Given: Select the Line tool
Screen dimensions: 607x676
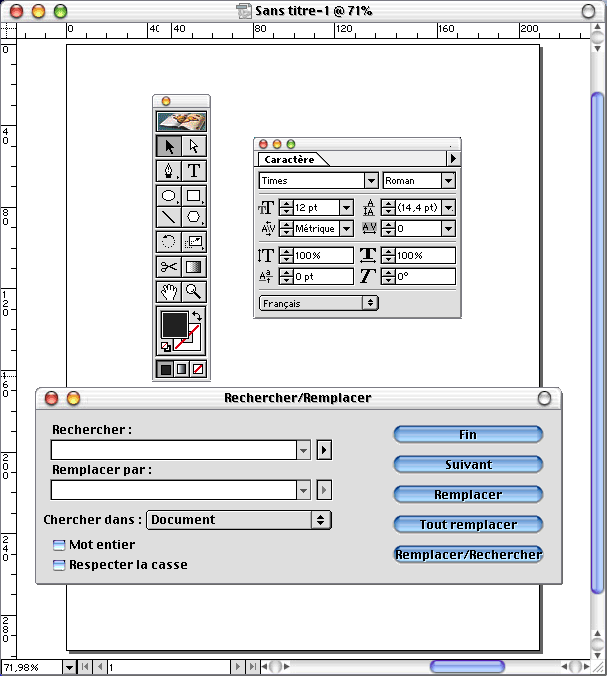Looking at the screenshot, I should coord(169,217).
